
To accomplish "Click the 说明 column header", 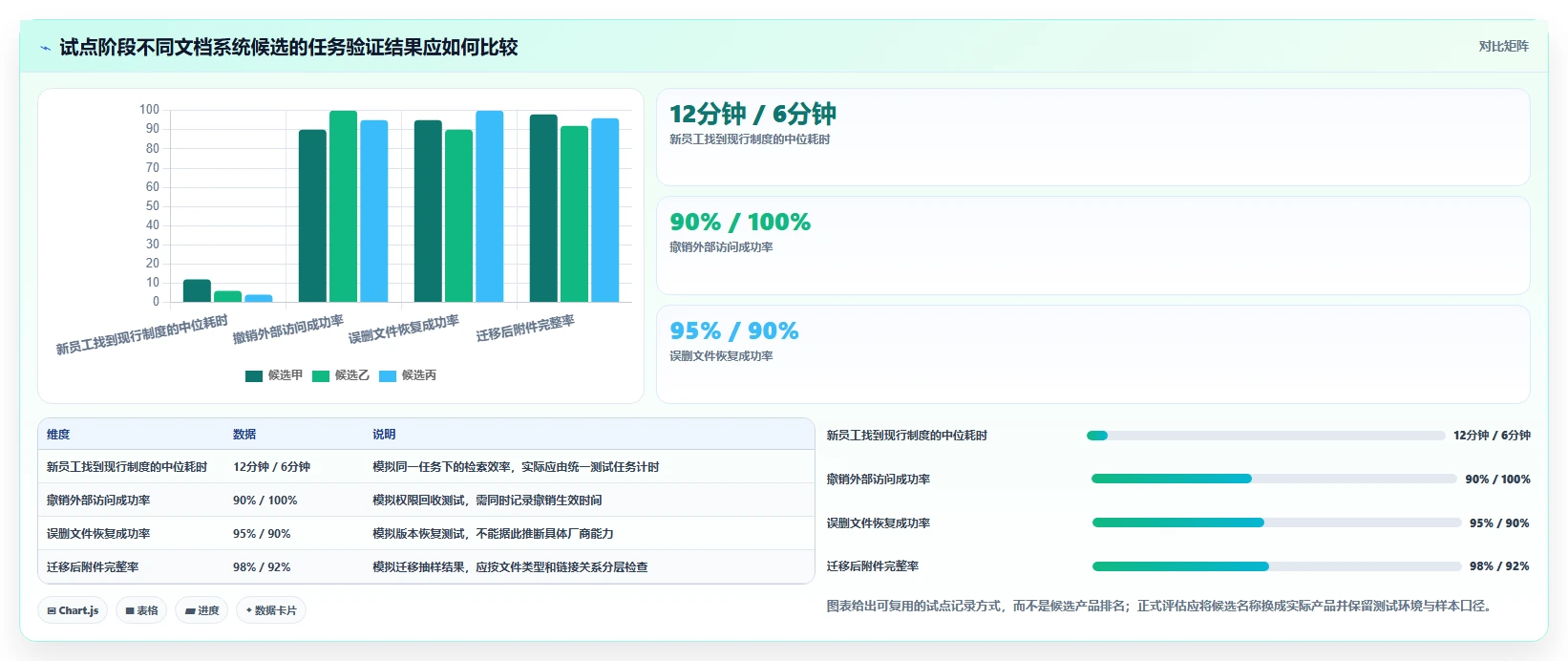I will (x=384, y=435).
